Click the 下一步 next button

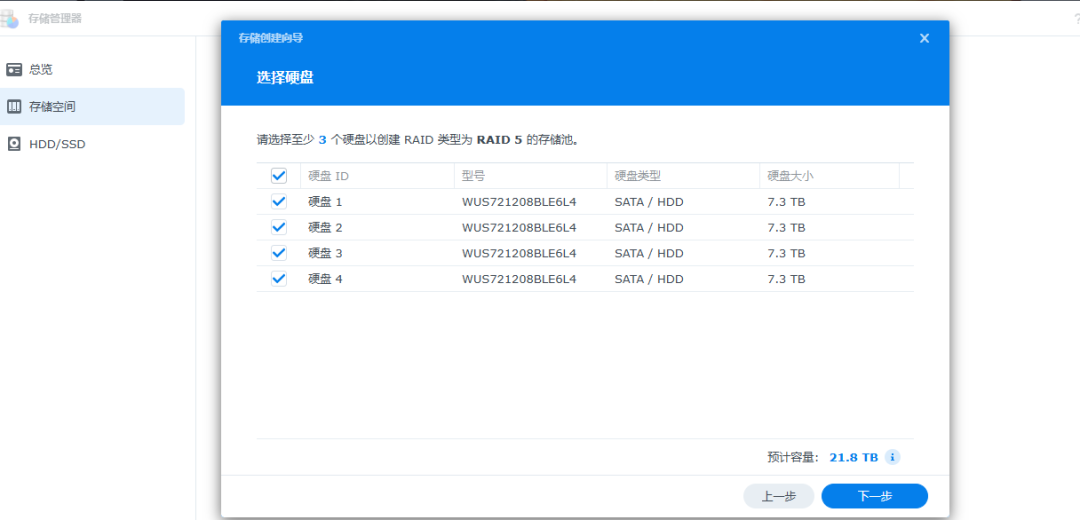874,496
